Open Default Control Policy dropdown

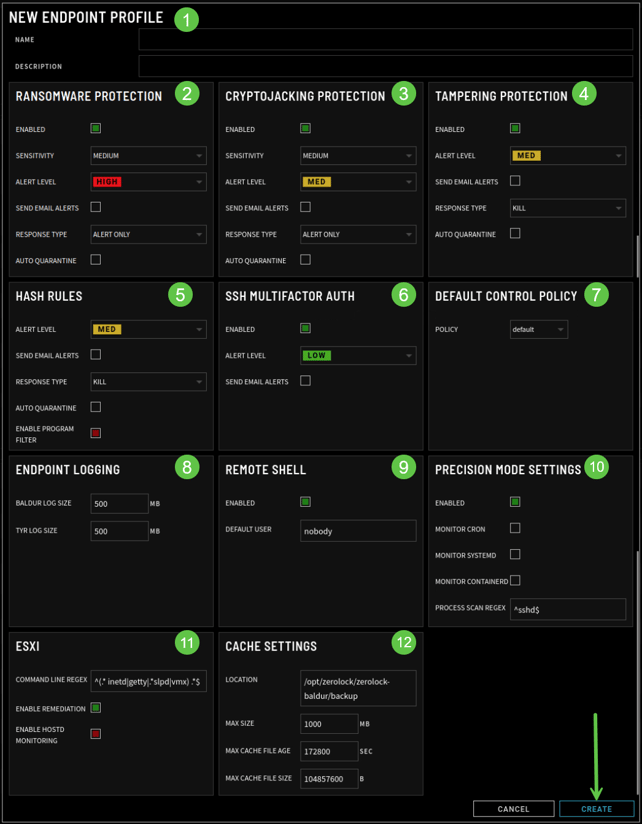(x=539, y=329)
